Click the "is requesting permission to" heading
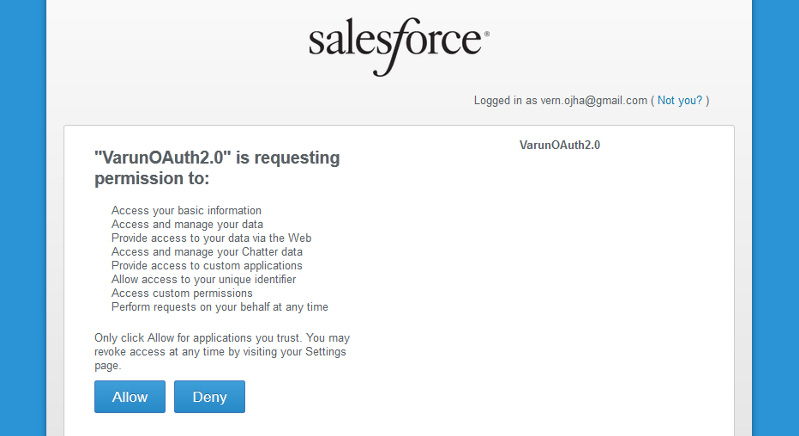 coord(217,168)
